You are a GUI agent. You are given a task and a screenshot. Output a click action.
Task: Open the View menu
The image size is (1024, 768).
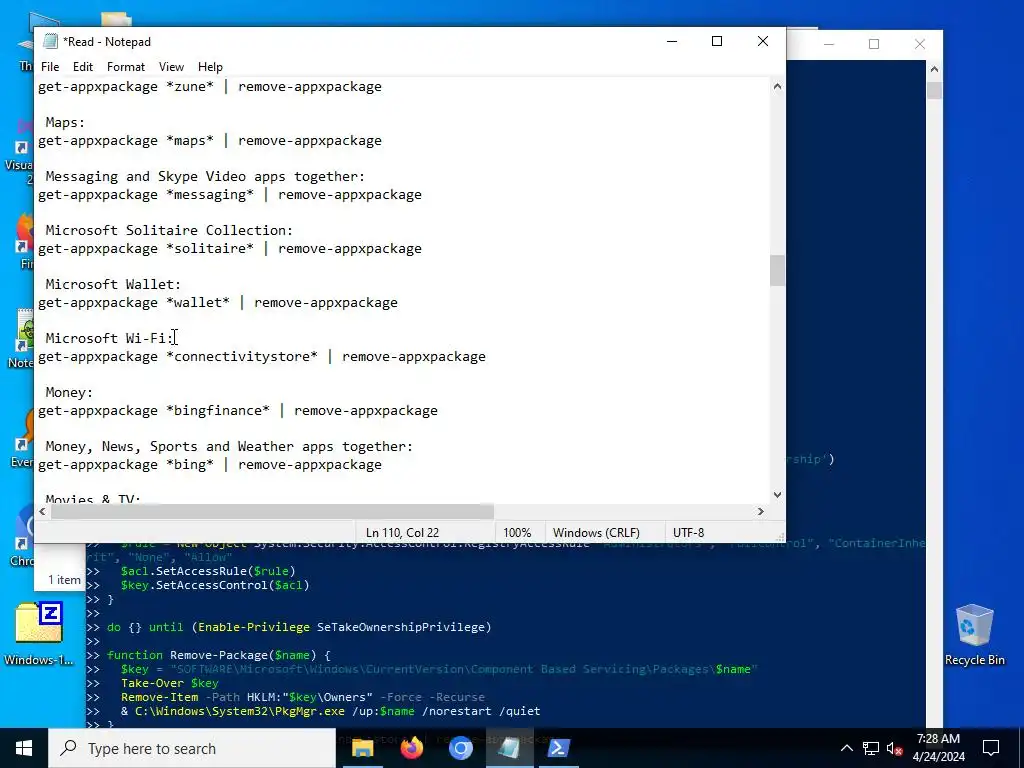point(171,67)
